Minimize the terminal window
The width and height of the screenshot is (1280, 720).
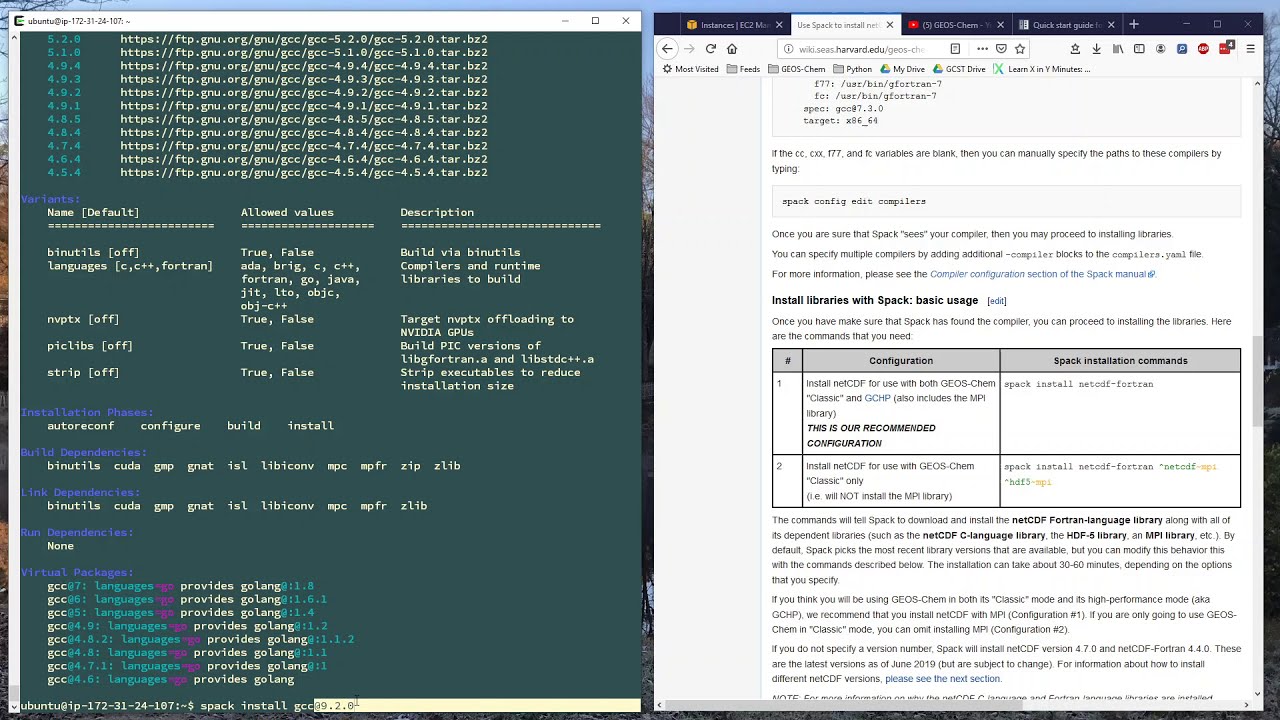tap(565, 20)
